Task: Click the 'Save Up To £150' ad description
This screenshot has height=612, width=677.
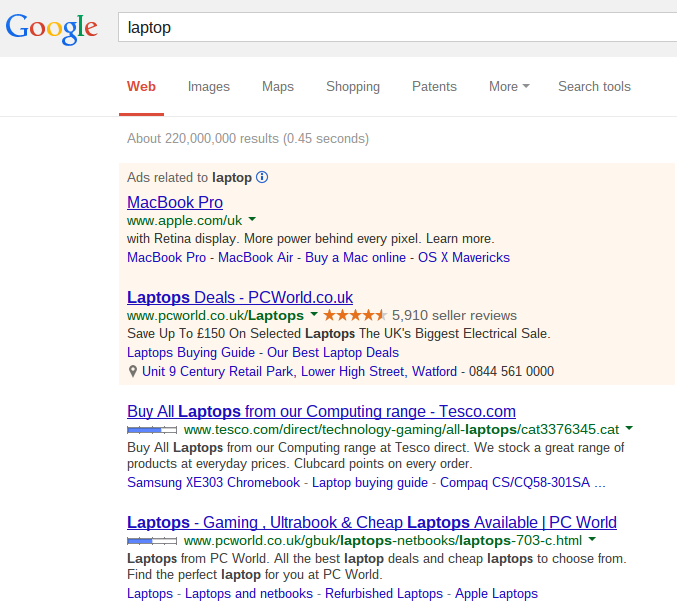Action: pyautogui.click(x=338, y=334)
